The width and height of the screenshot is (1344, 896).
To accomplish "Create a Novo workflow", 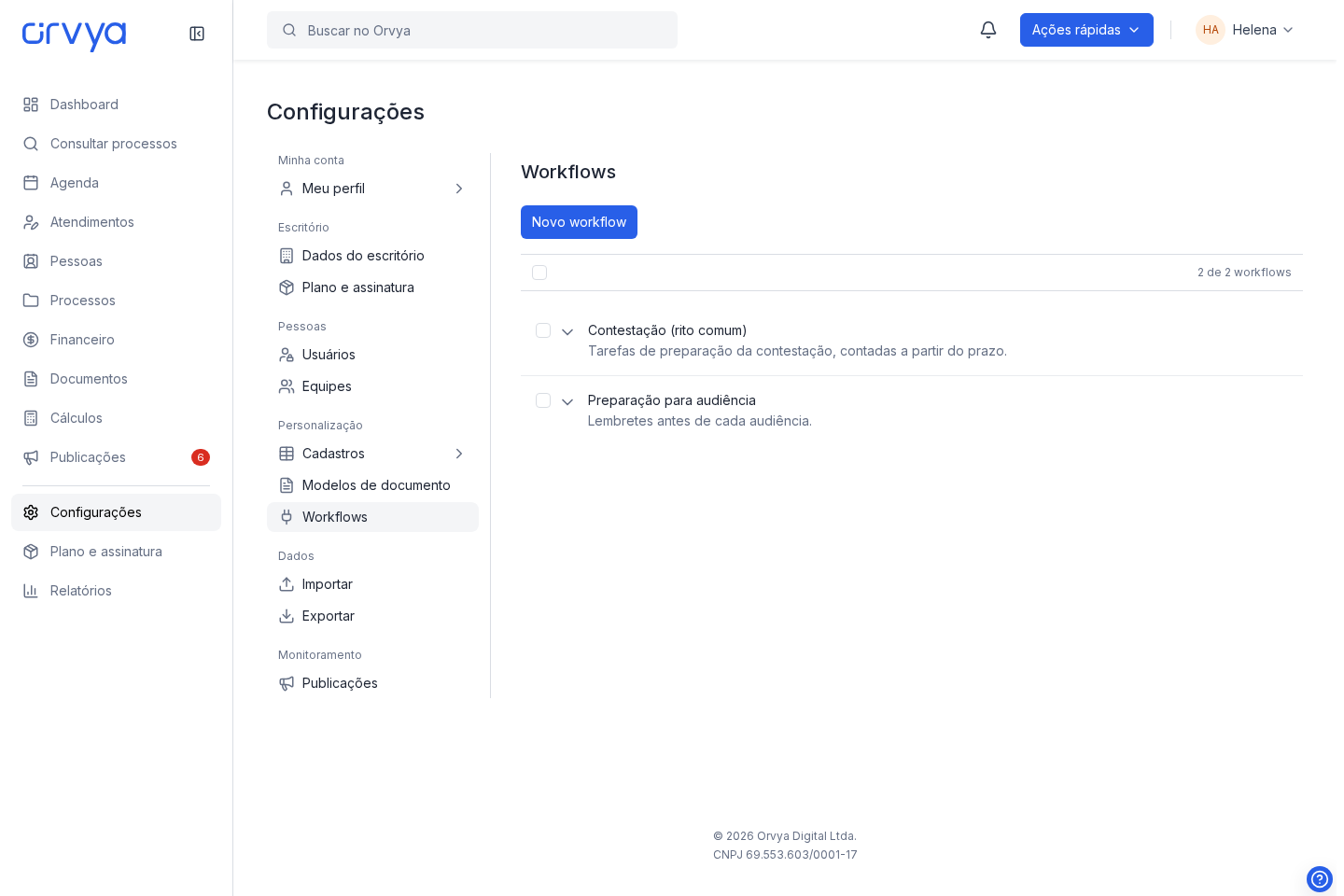I will (x=579, y=222).
